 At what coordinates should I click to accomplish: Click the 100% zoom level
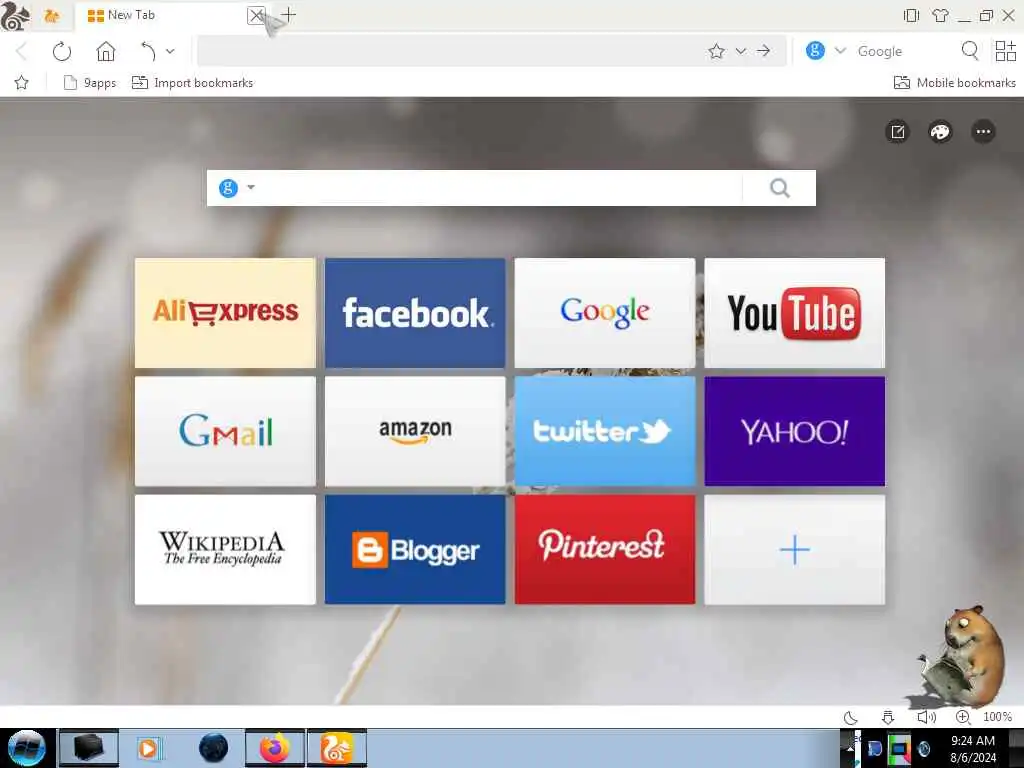coord(997,717)
